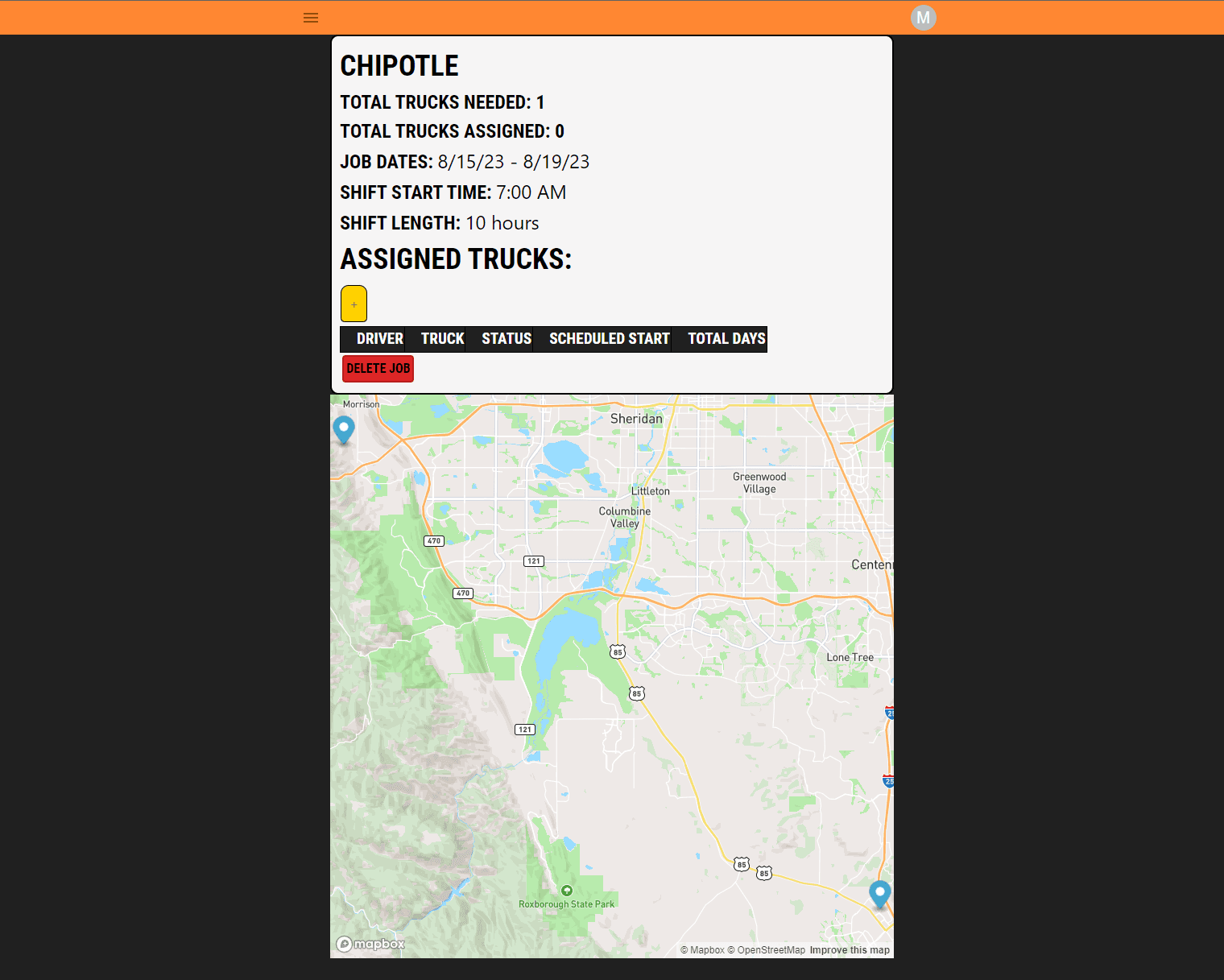The image size is (1224, 980).
Task: Click the CHIPOTLE job title
Action: pyautogui.click(x=399, y=66)
